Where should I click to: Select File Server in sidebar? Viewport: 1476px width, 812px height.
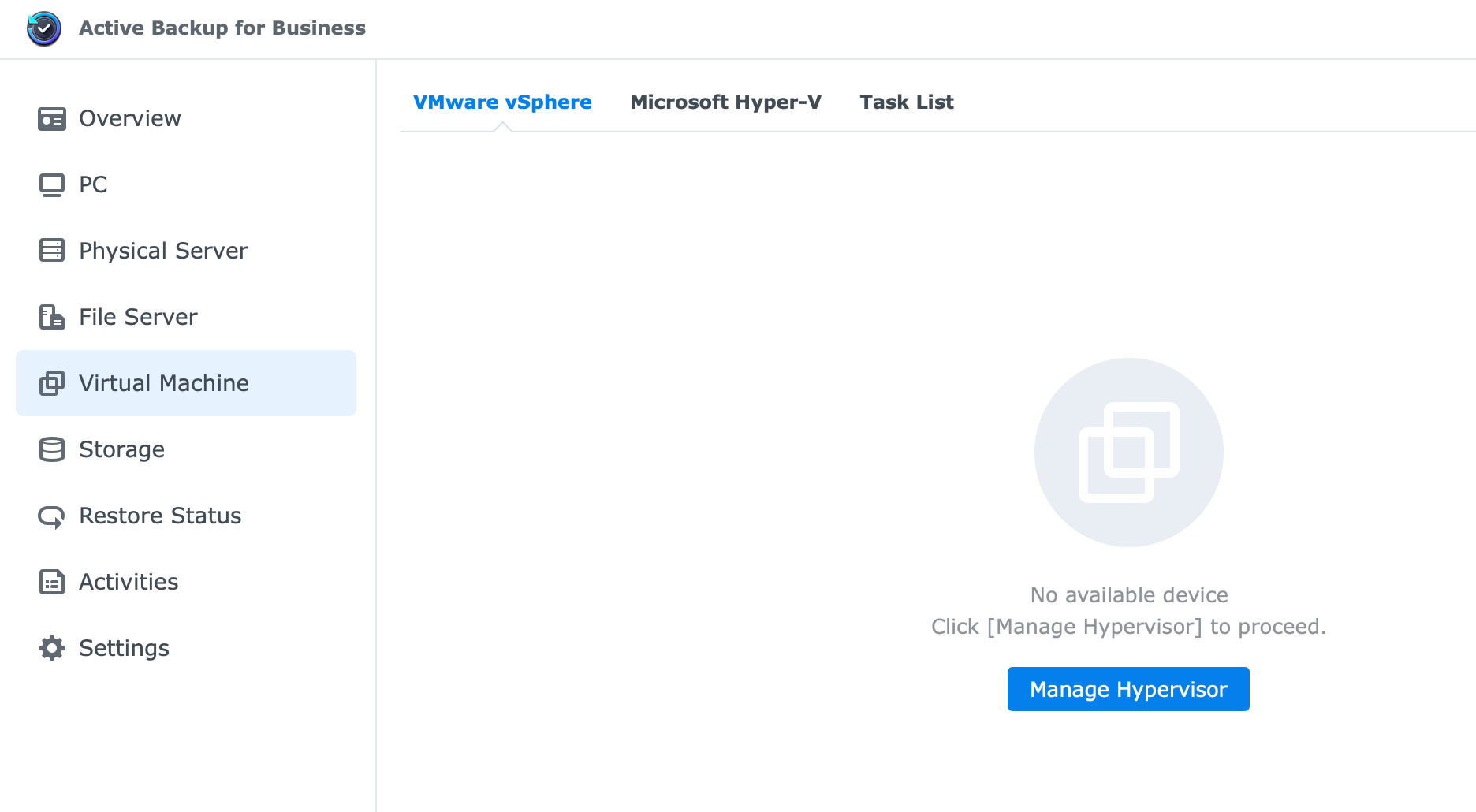(186, 317)
